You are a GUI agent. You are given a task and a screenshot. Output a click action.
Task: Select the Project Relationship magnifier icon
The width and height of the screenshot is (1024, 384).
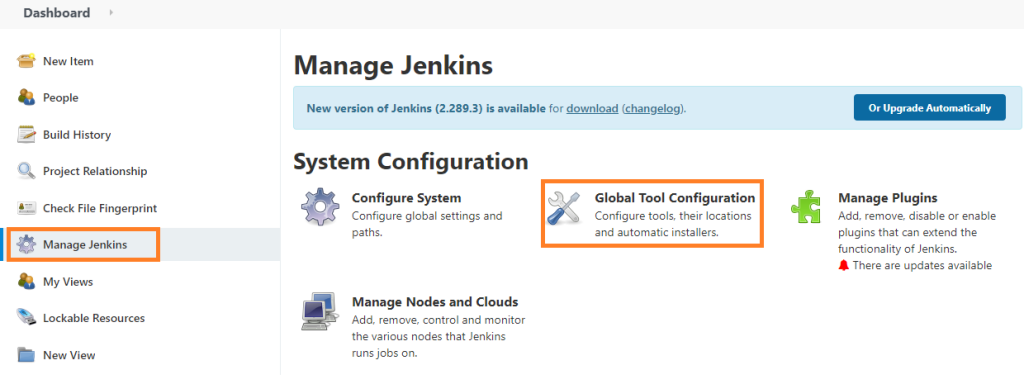click(26, 171)
